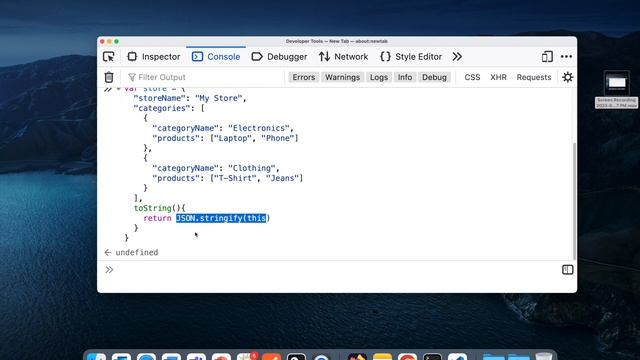Toggle the XHR filter
The image size is (640, 360).
click(x=498, y=77)
